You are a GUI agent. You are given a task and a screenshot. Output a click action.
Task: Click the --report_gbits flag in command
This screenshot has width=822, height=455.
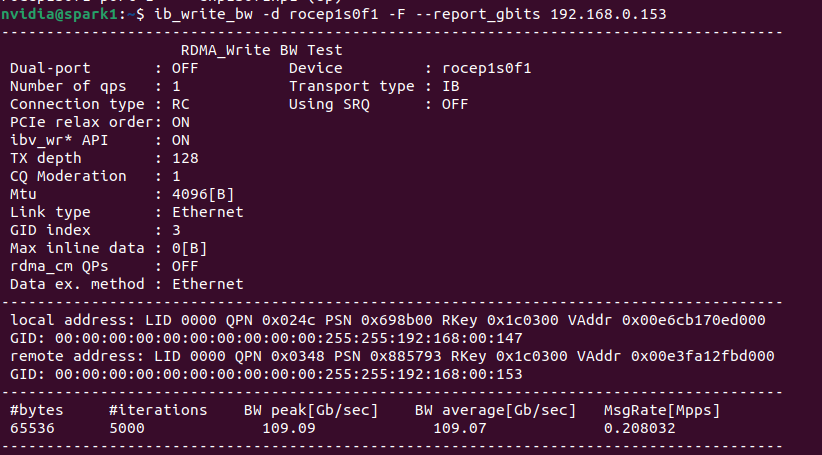pyautogui.click(x=478, y=14)
